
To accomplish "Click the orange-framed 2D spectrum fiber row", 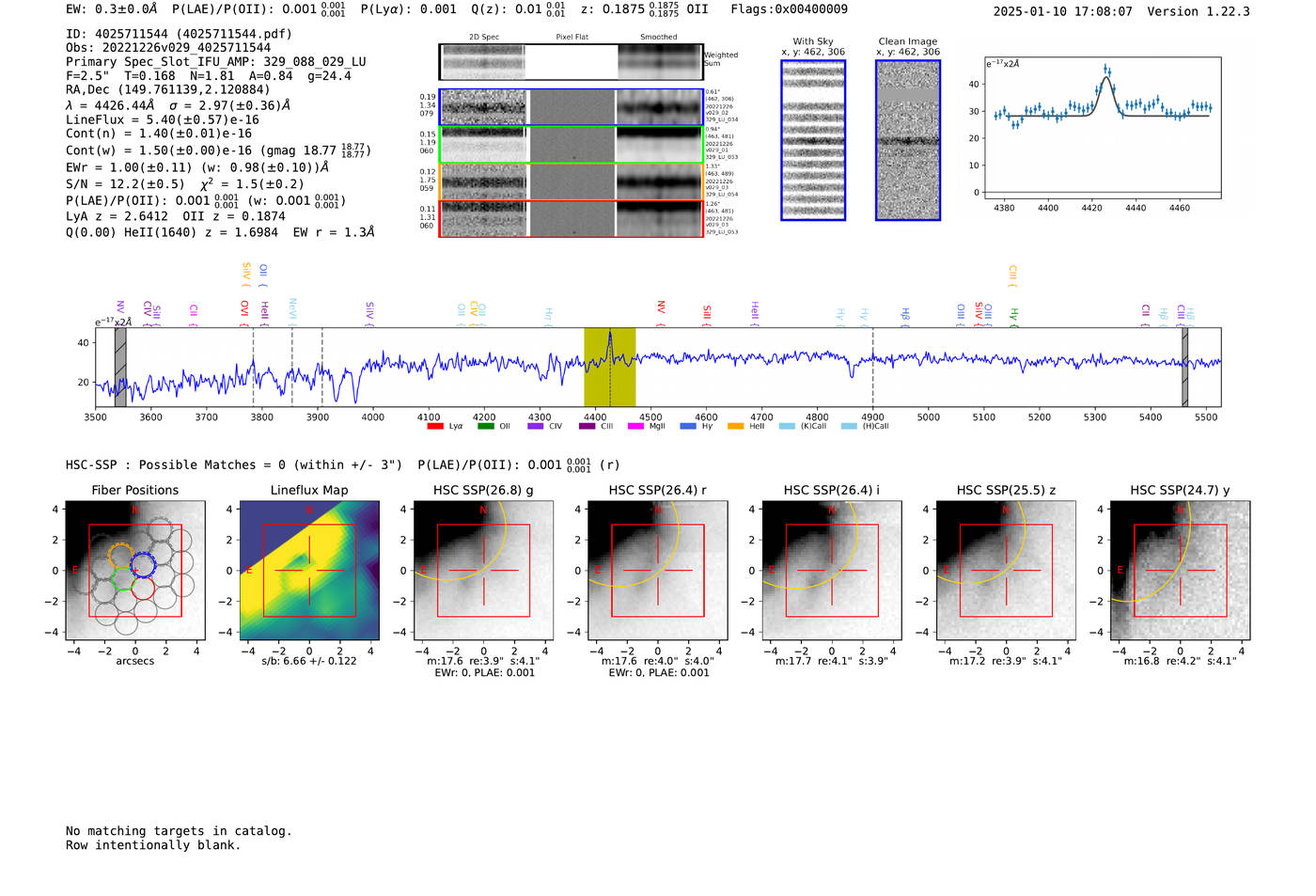I will tap(572, 181).
